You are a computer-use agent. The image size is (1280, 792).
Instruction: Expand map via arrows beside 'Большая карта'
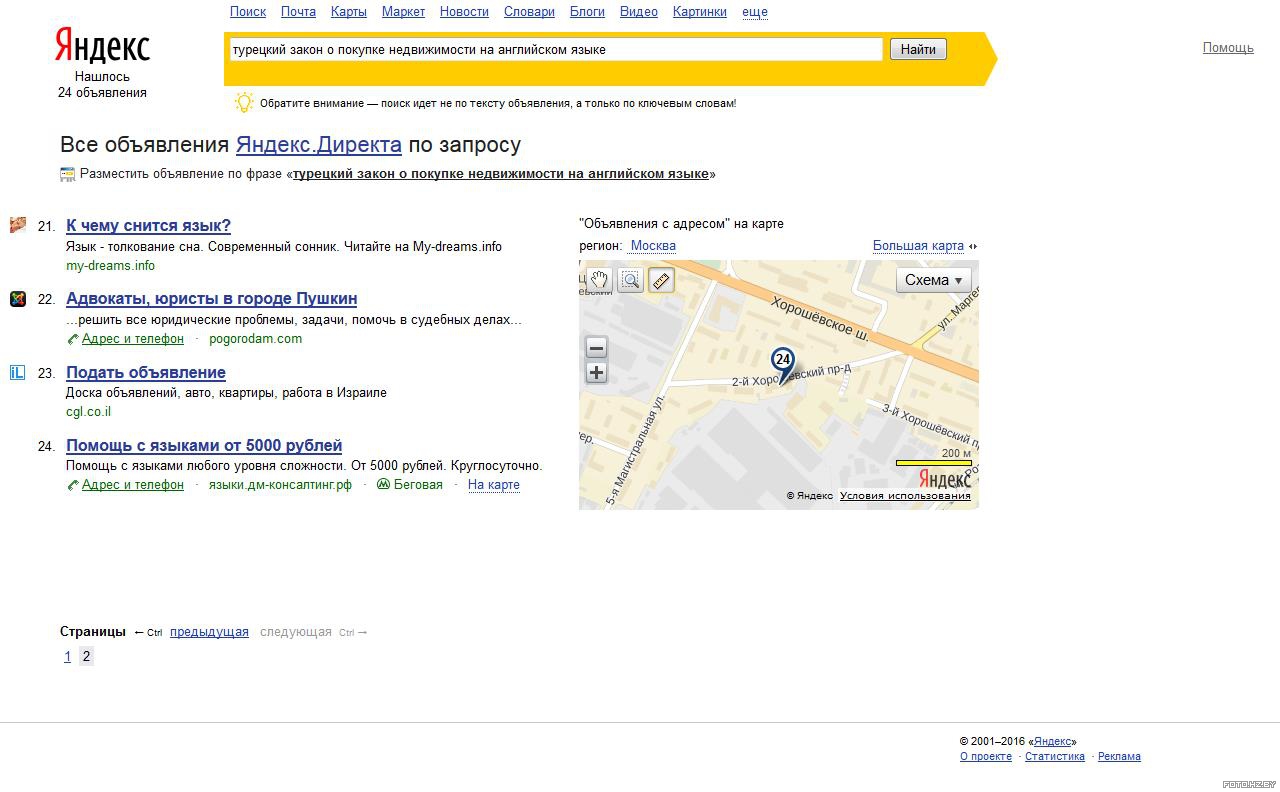(x=973, y=246)
